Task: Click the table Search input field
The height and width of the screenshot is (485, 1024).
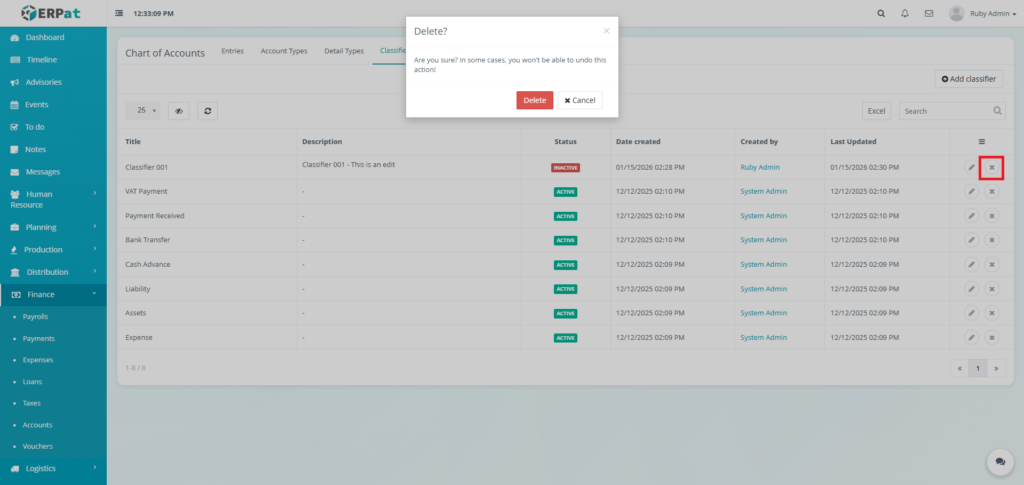Action: click(x=945, y=111)
